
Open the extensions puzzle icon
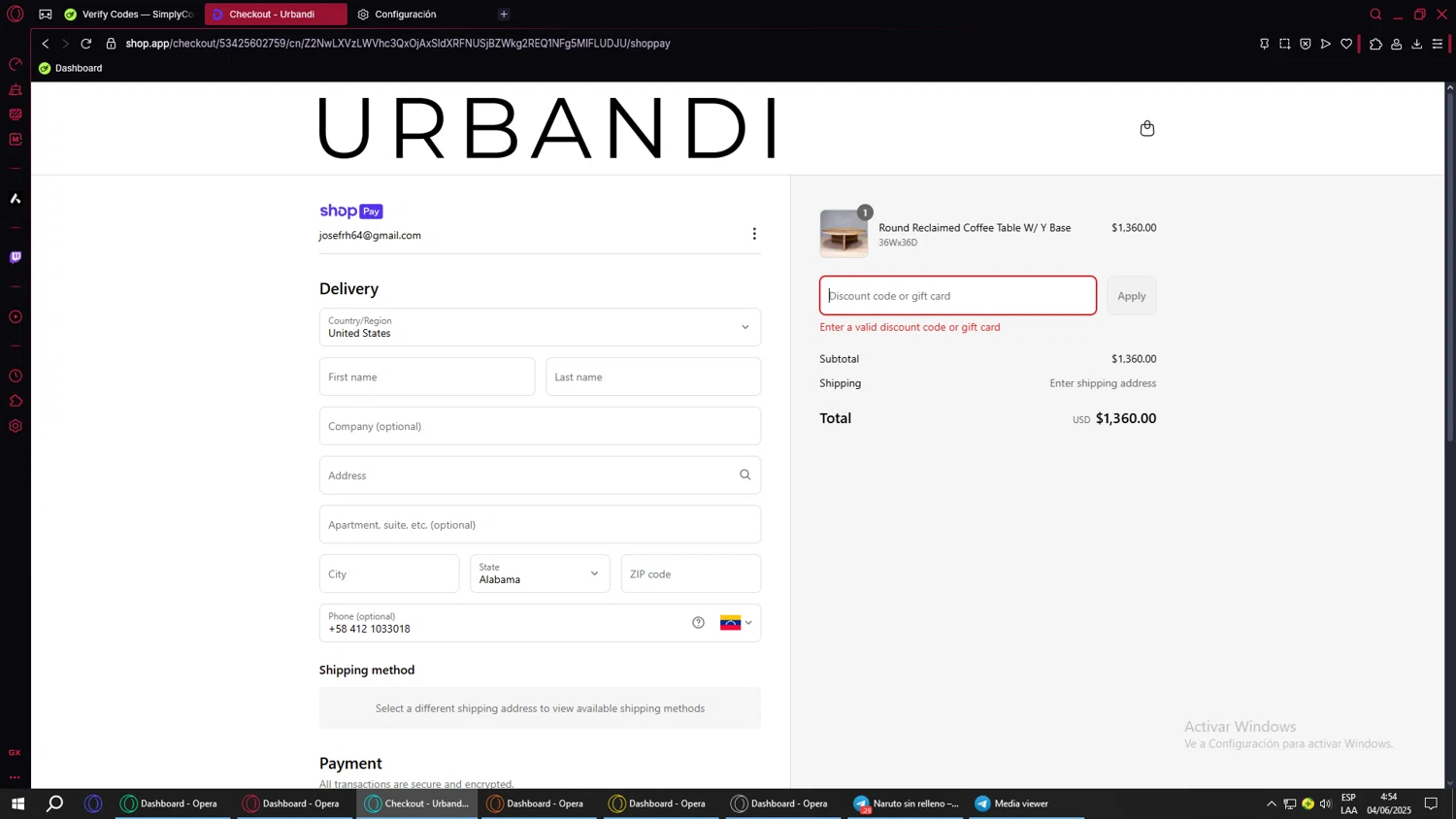tap(1375, 44)
